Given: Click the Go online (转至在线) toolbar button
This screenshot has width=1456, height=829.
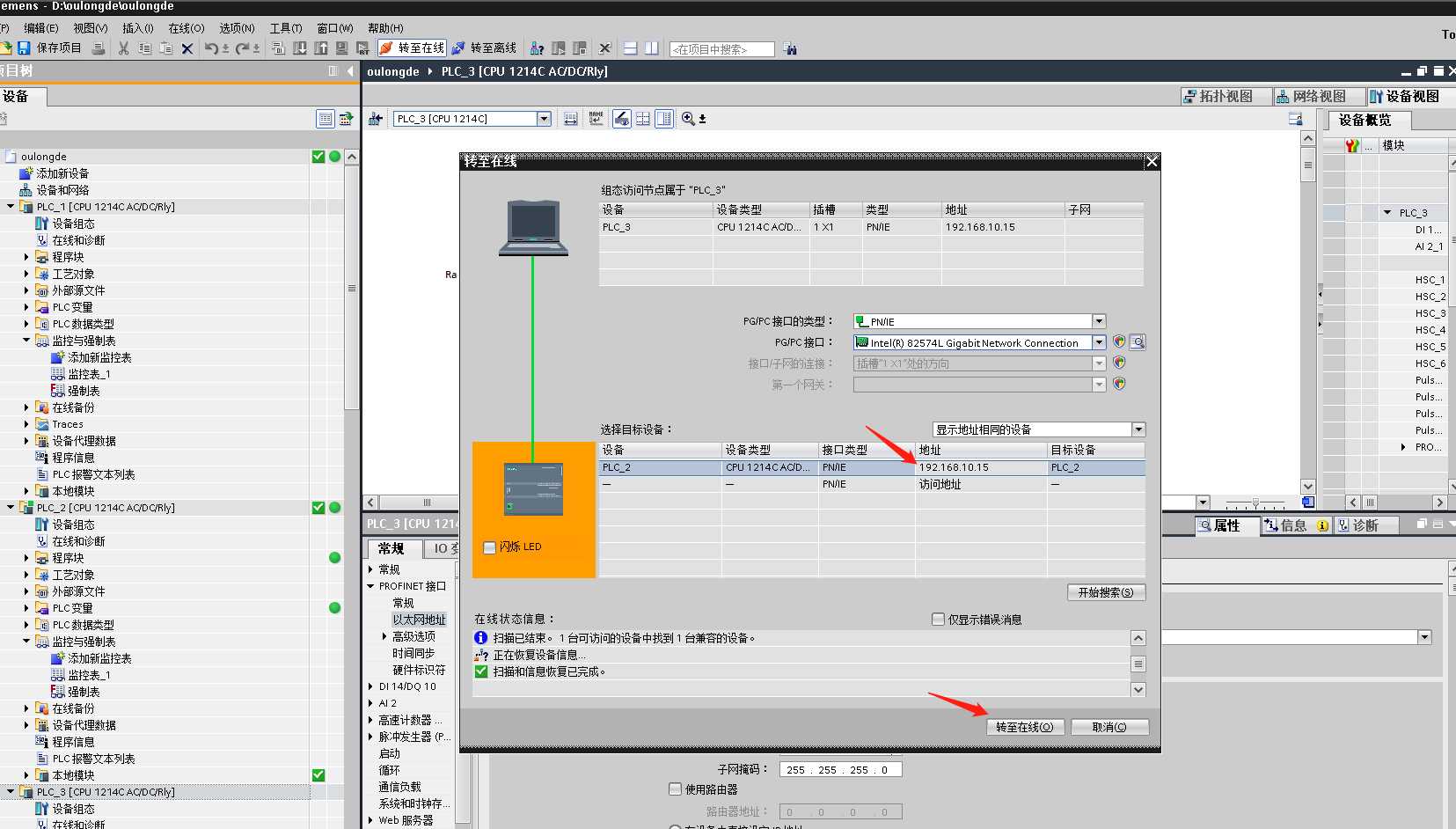Looking at the screenshot, I should (x=412, y=48).
